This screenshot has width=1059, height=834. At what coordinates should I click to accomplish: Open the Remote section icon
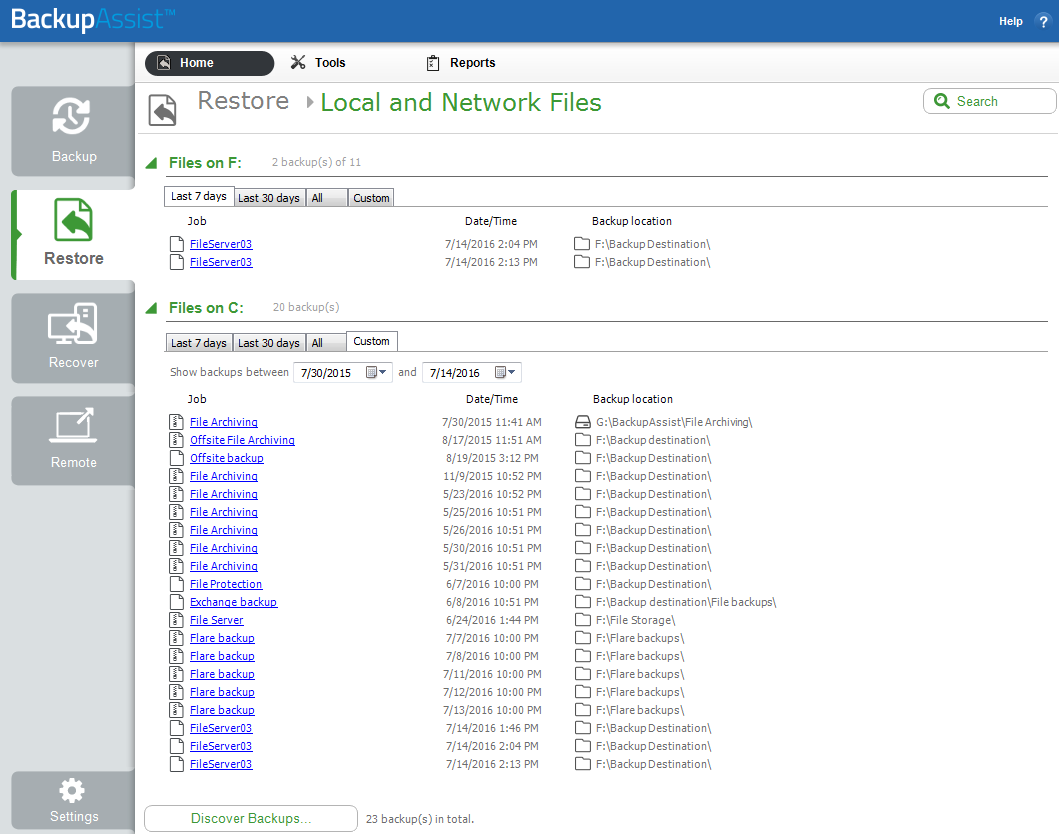click(73, 425)
